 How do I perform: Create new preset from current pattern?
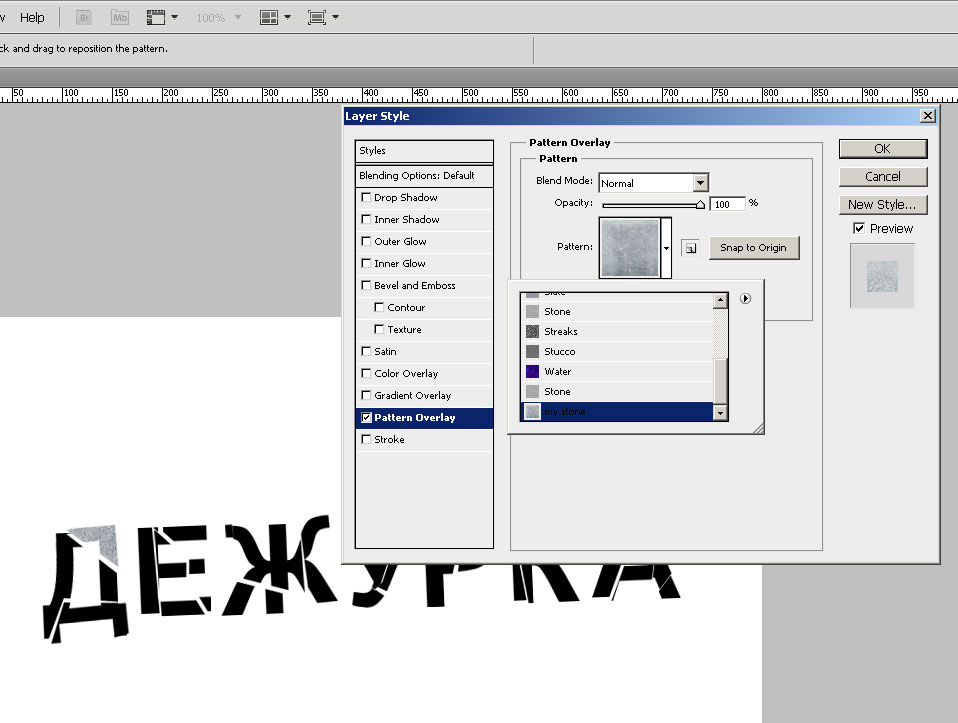pos(690,248)
